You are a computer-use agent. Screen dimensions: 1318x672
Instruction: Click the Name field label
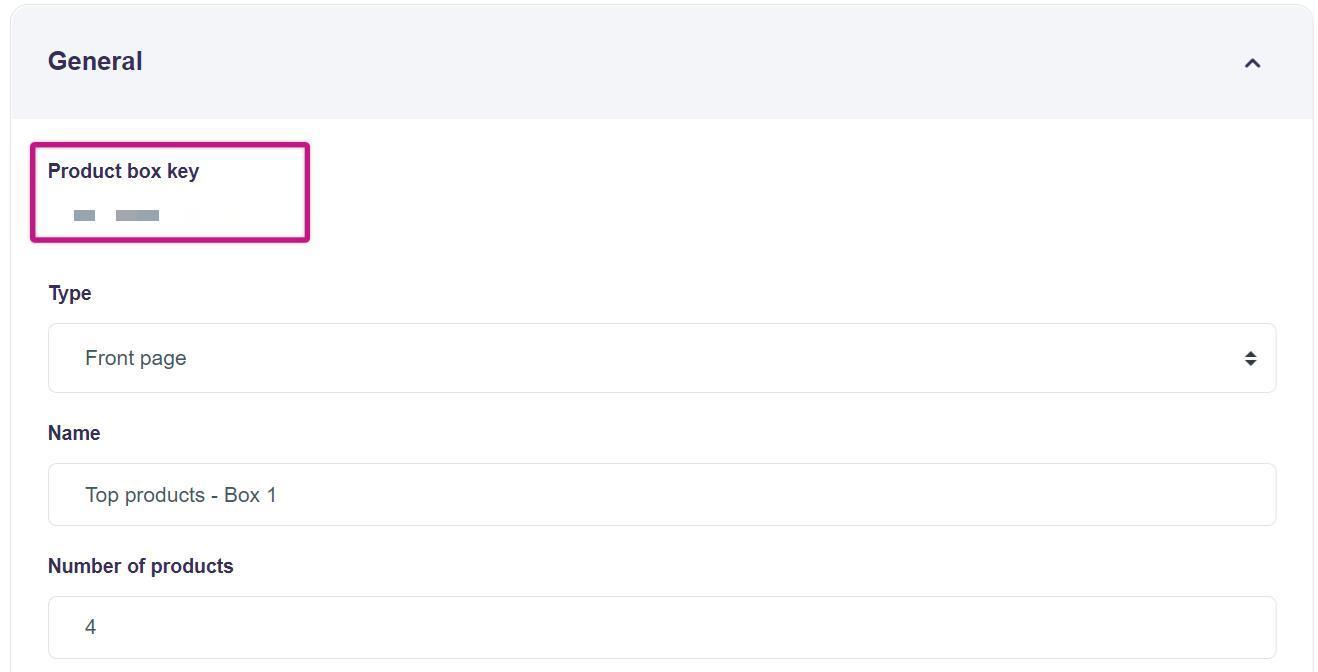74,433
